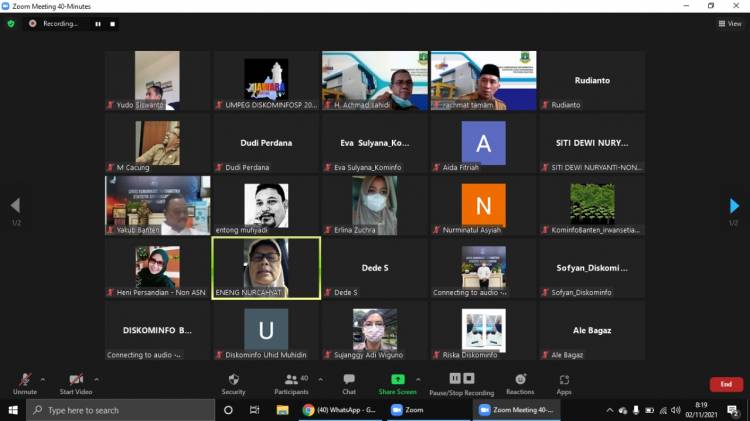Open File Explorer from taskbar
Image resolution: width=750 pixels, height=421 pixels.
(282, 410)
